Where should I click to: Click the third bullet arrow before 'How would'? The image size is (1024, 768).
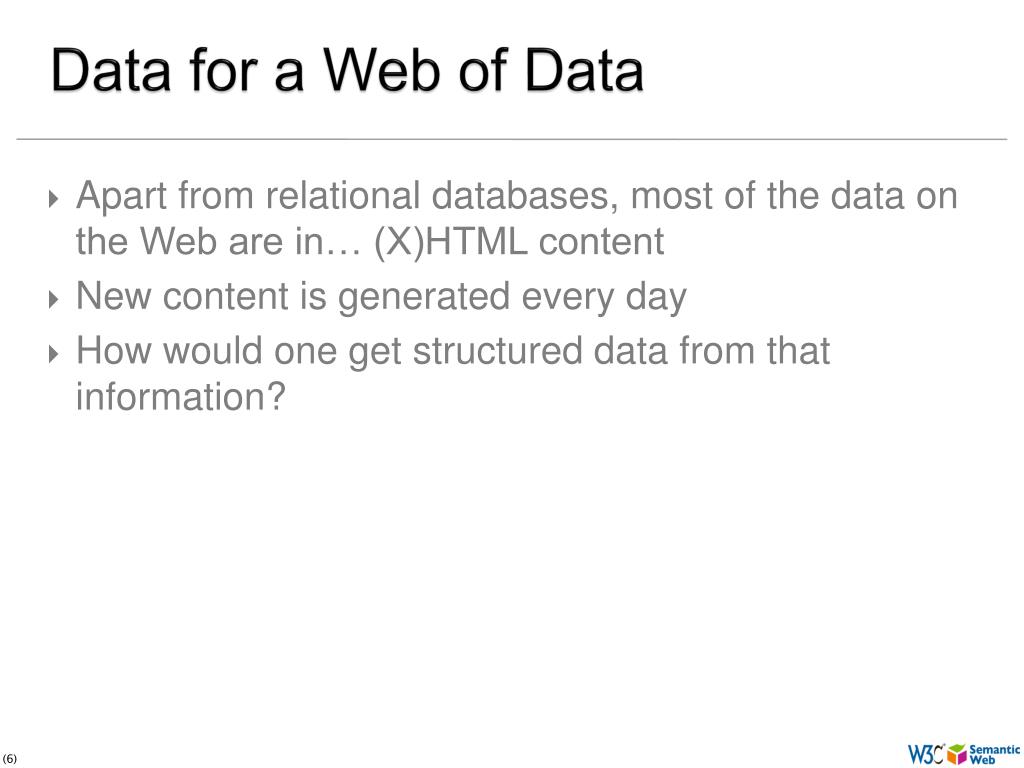click(x=54, y=353)
